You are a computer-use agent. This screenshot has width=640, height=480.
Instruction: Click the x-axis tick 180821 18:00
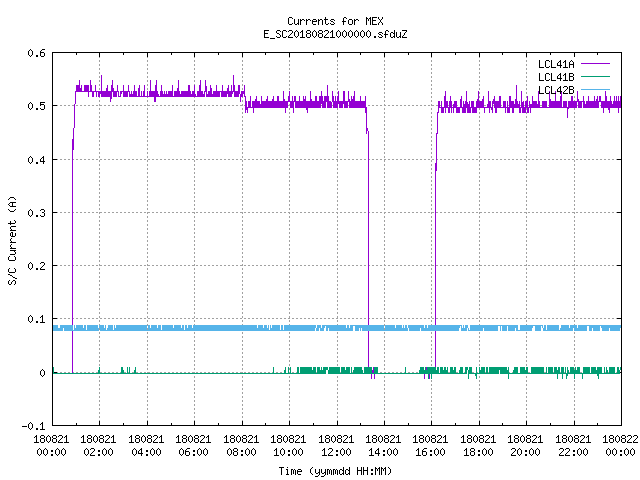click(x=478, y=445)
